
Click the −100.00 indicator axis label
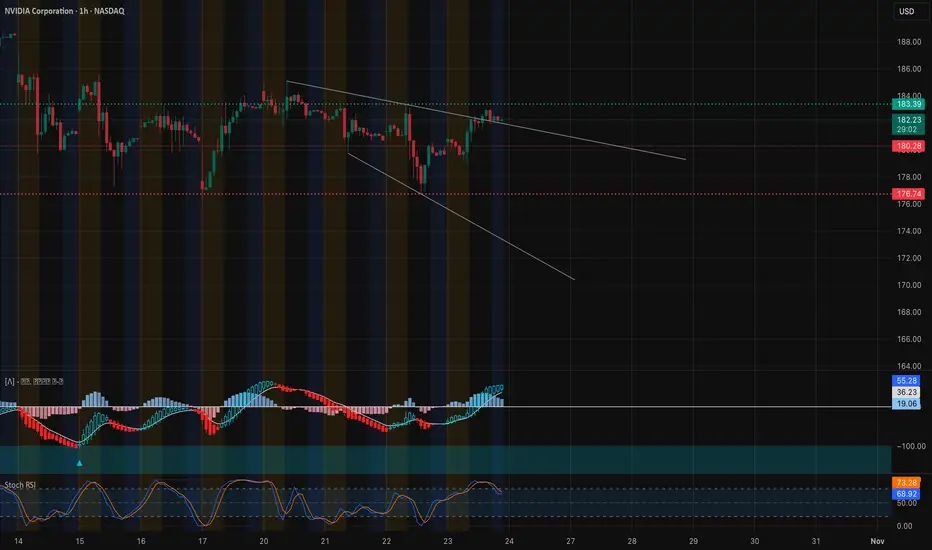tap(911, 446)
